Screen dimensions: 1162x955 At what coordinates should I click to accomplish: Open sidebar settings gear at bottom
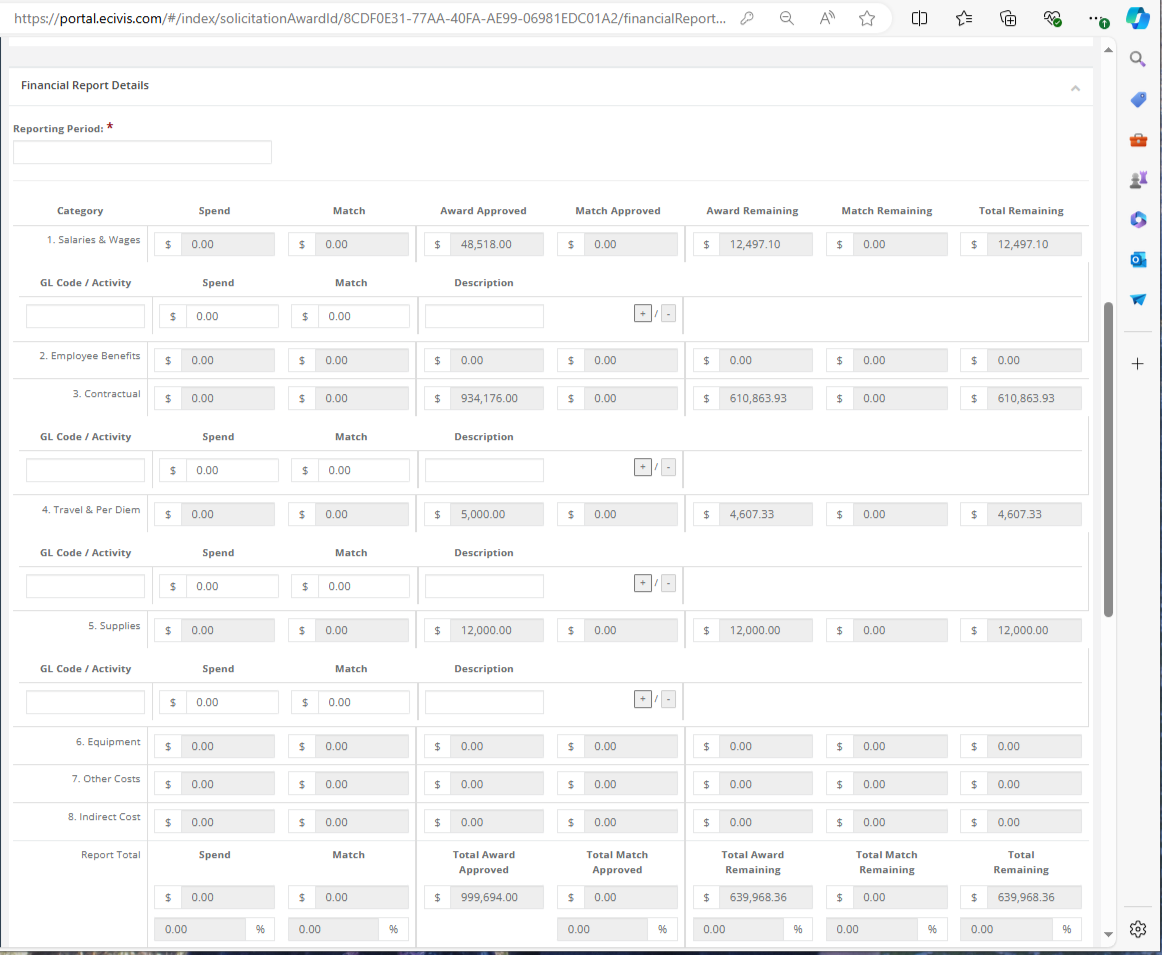[1137, 929]
